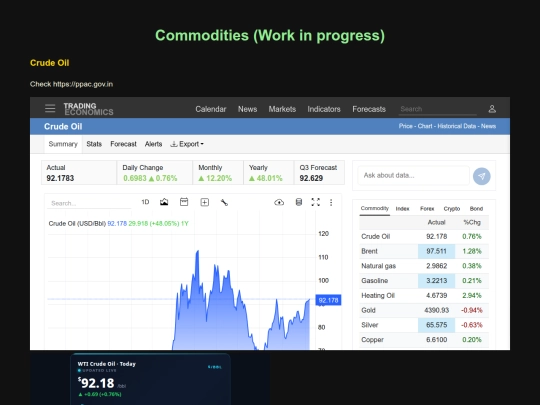
Task: Open the Natural gas row link
Action: pos(378,266)
